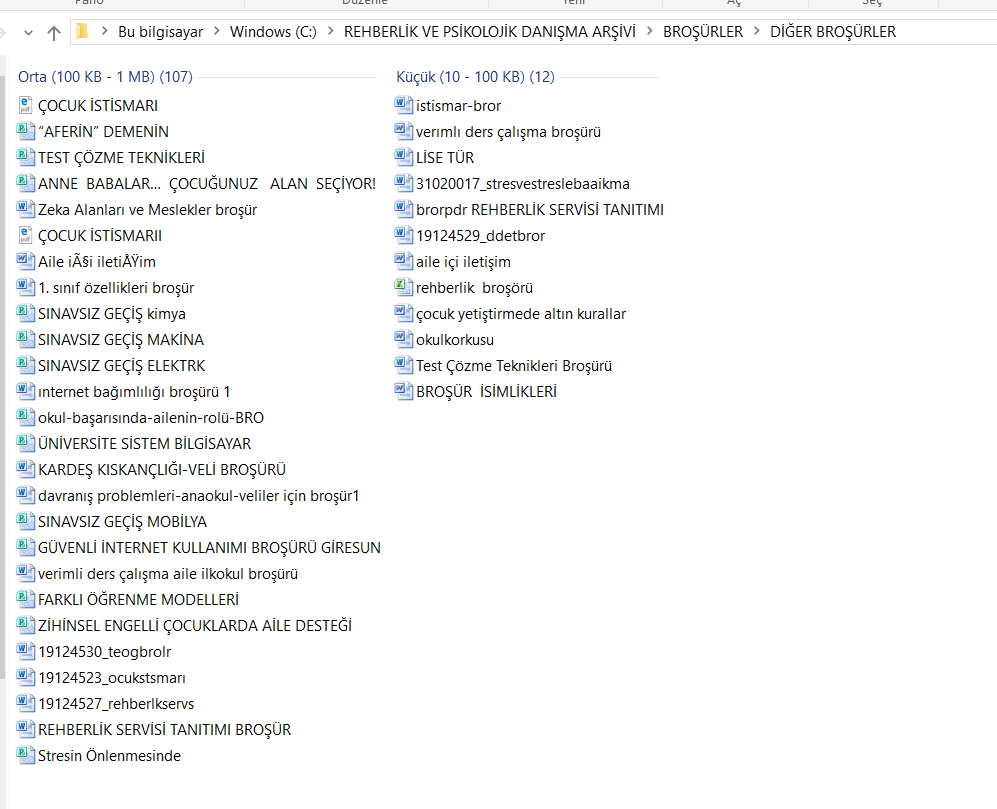Image resolution: width=997 pixels, height=809 pixels.
Task: Click the folder icon in the address bar
Action: [x=82, y=31]
